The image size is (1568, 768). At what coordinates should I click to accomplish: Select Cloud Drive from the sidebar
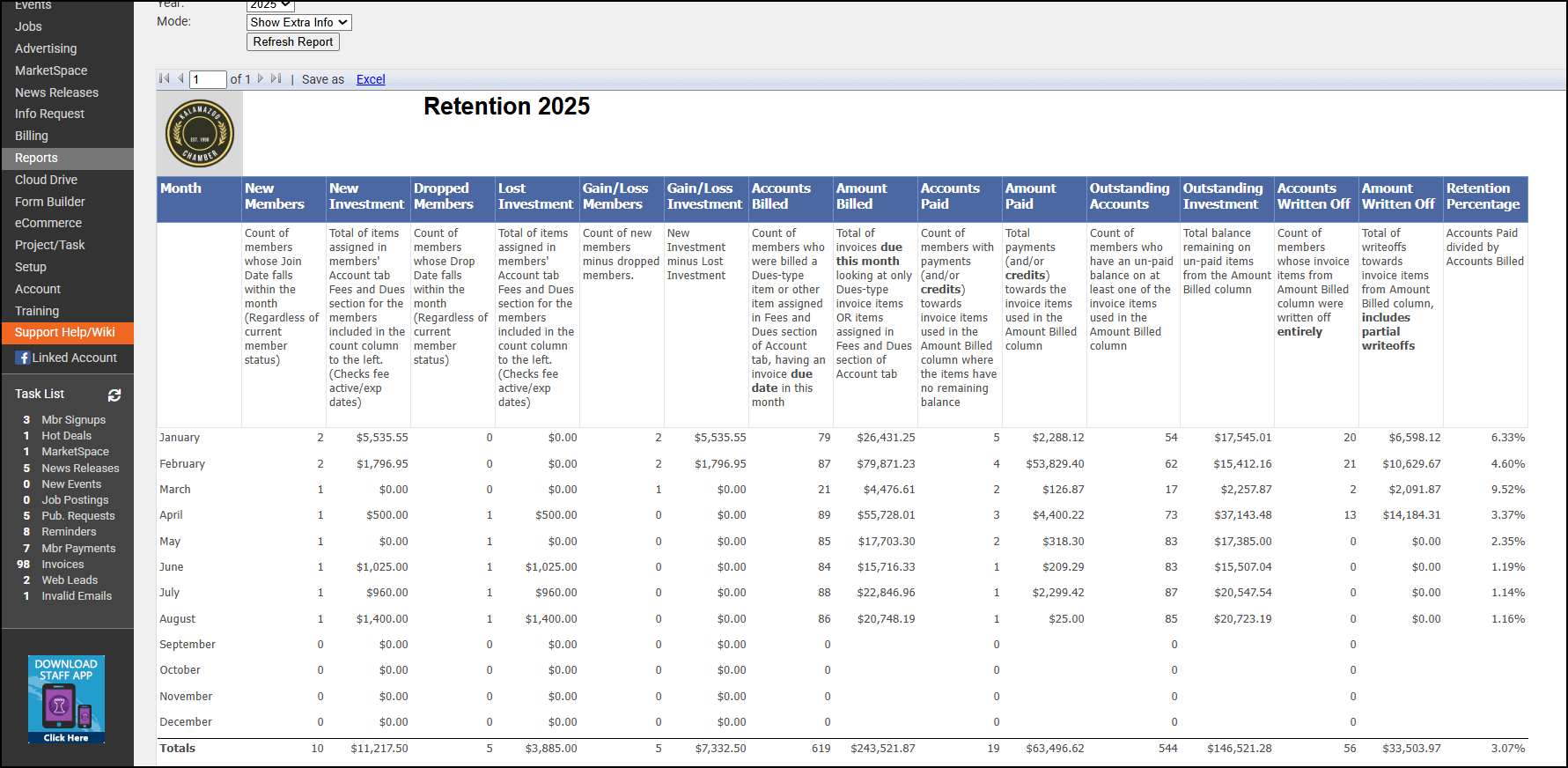(x=46, y=180)
